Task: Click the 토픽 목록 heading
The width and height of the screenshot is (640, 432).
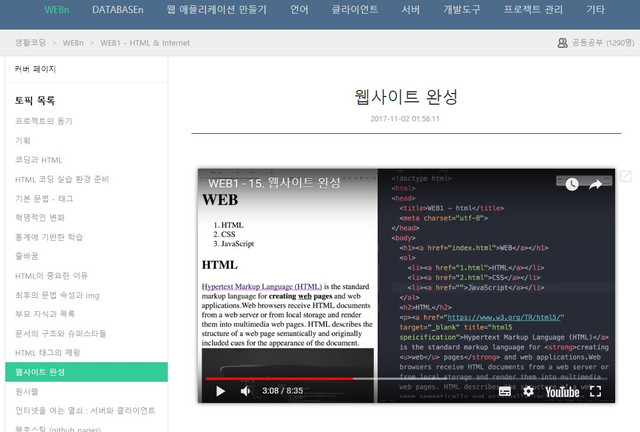Action: [x=35, y=100]
